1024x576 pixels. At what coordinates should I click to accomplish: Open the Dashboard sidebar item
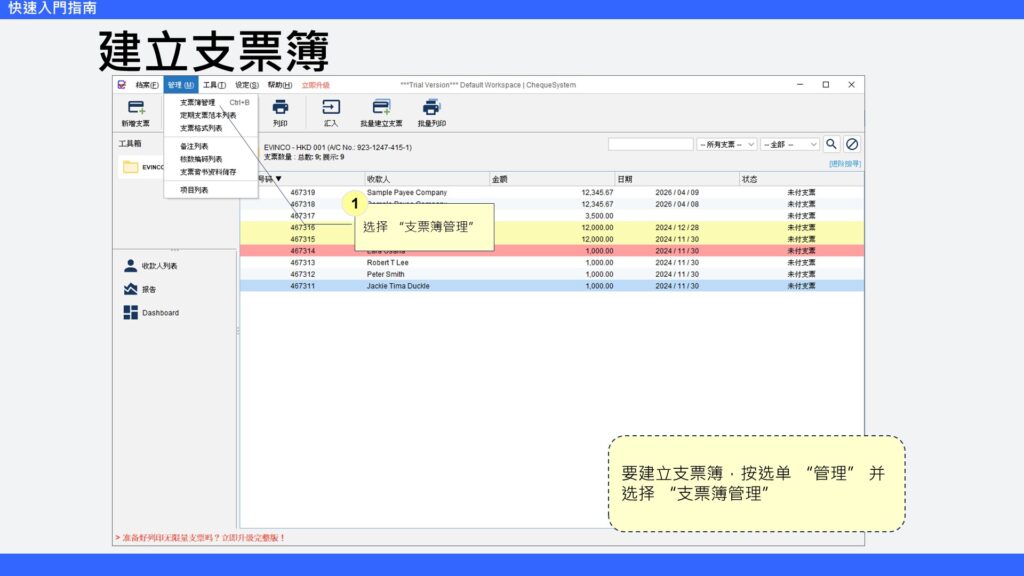click(152, 313)
